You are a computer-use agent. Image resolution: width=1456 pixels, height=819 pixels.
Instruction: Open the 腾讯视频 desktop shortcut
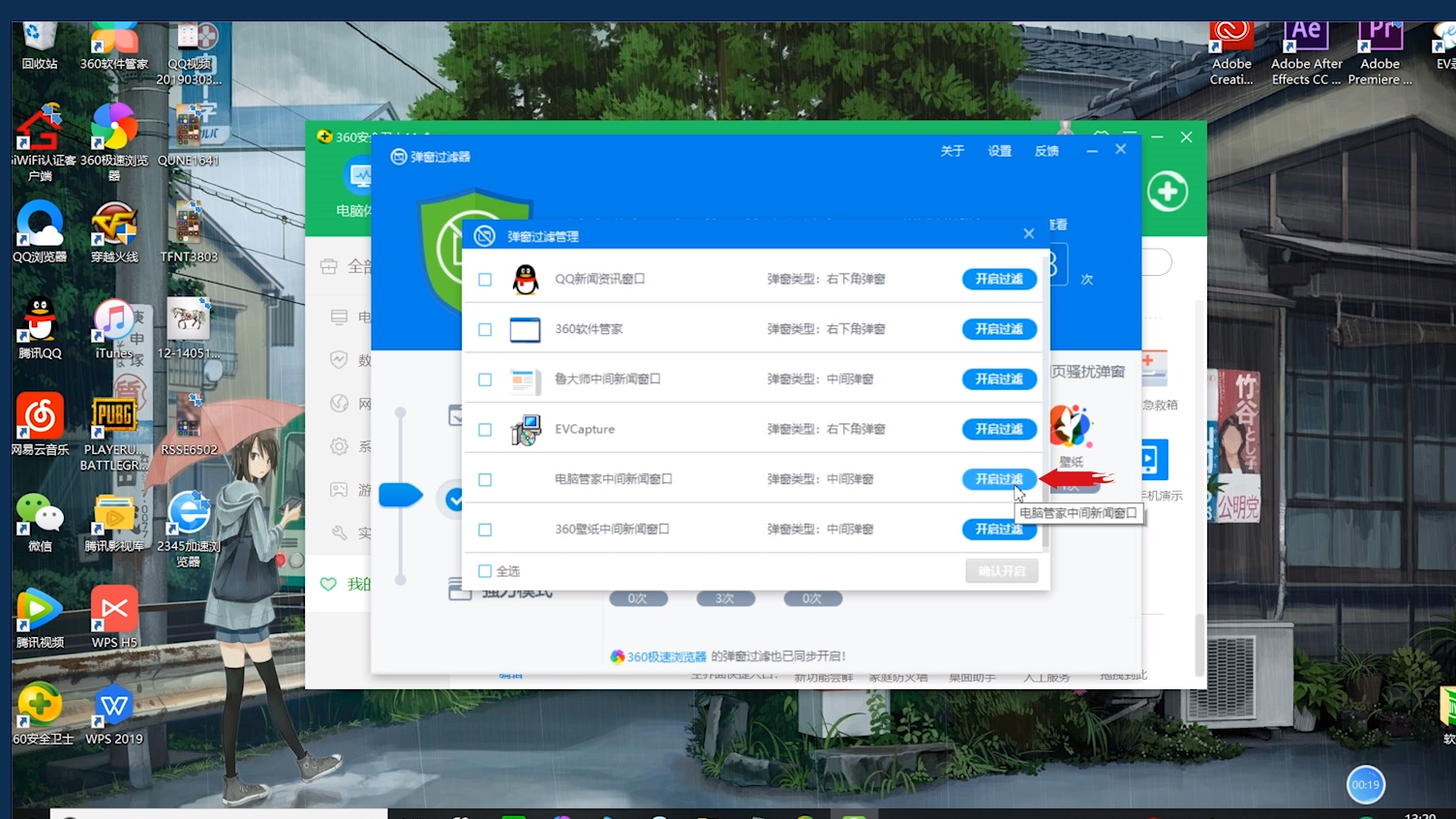tap(40, 618)
